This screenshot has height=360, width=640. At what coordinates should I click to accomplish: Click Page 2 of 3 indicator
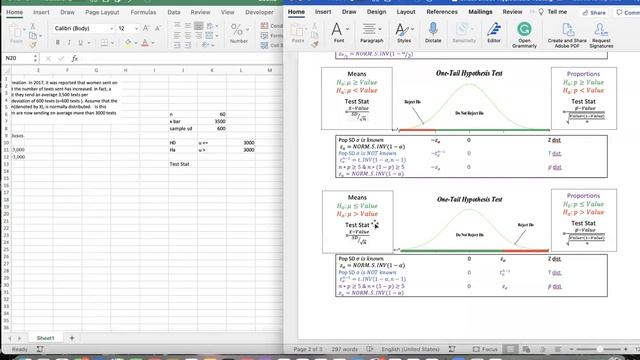coord(308,349)
